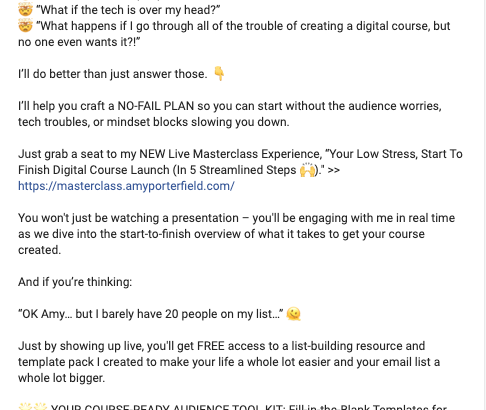Click 'tech troubles, or mindset blocks' line
The height and width of the screenshot is (410, 486).
point(154,122)
